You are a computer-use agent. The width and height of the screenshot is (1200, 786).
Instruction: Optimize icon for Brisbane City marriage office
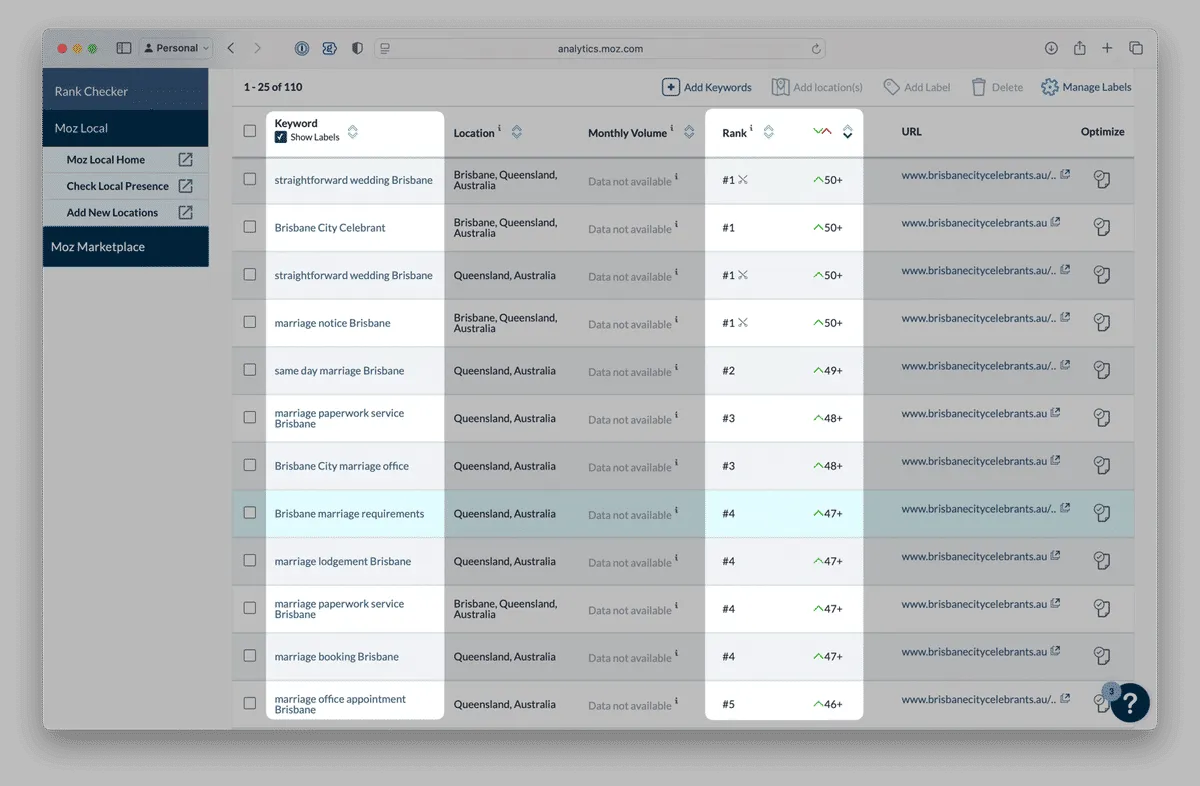click(1102, 465)
